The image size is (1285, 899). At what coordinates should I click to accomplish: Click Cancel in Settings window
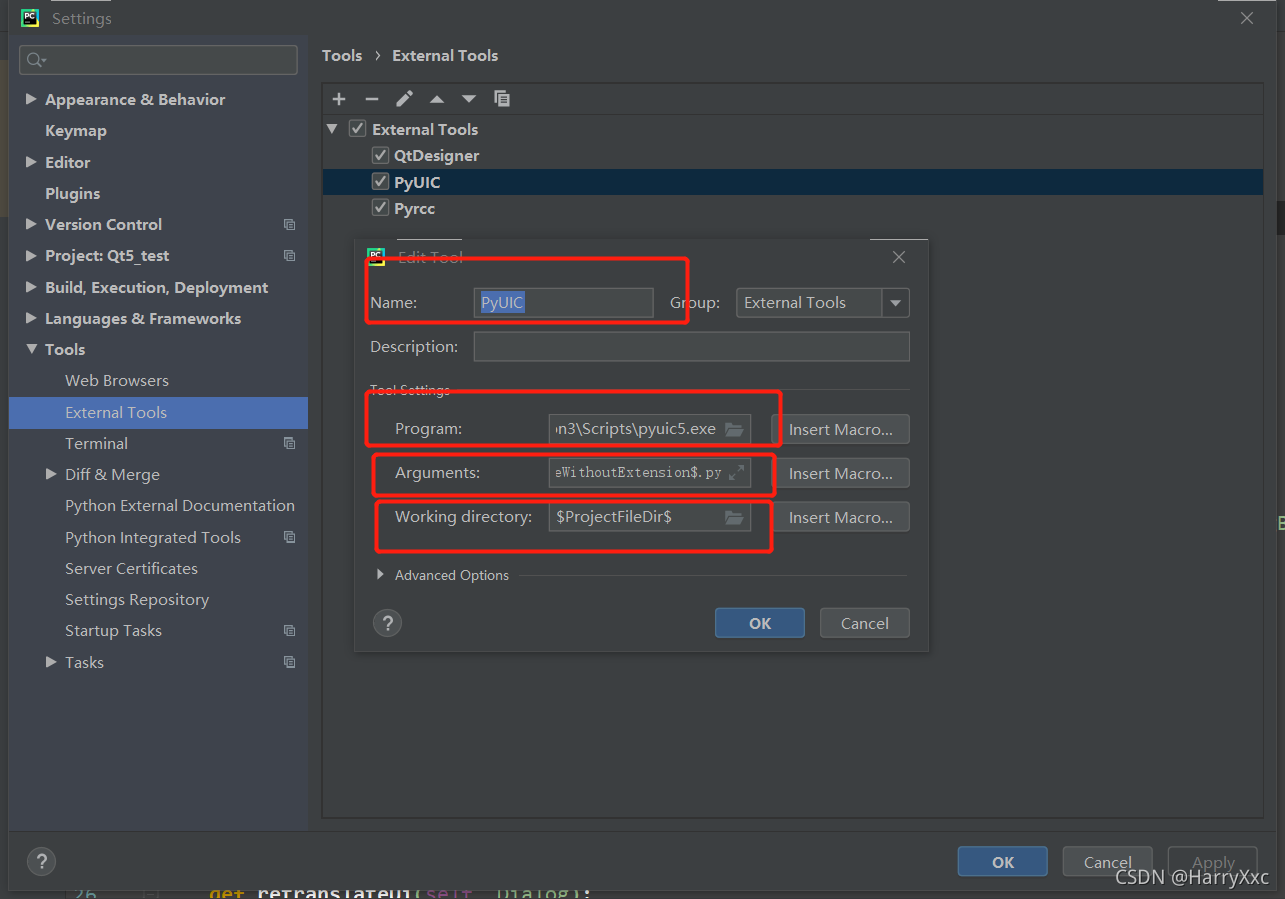click(x=1108, y=862)
